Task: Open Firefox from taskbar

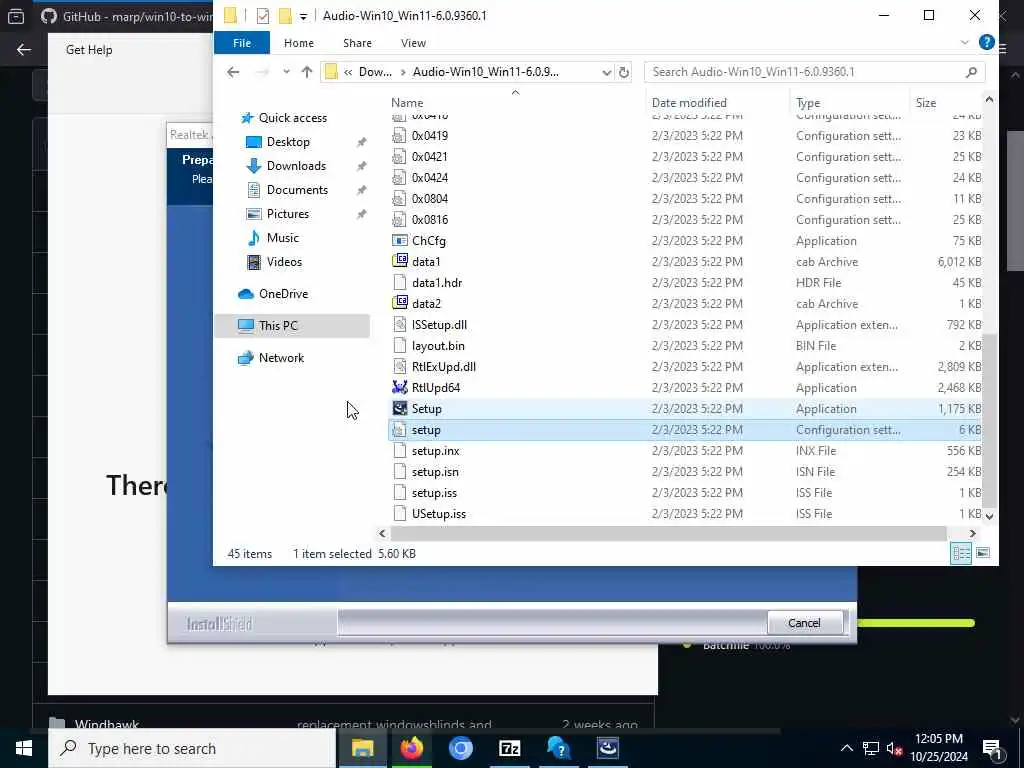Action: pos(411,748)
